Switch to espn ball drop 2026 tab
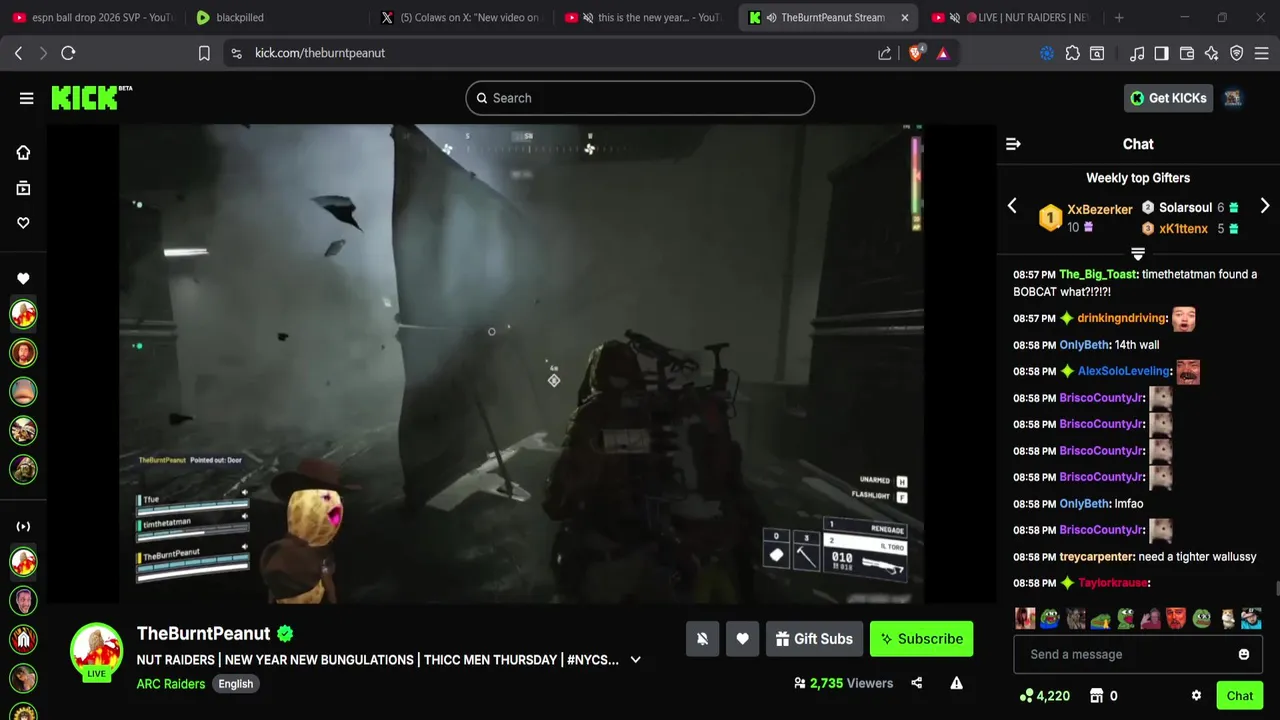 pyautogui.click(x=92, y=17)
